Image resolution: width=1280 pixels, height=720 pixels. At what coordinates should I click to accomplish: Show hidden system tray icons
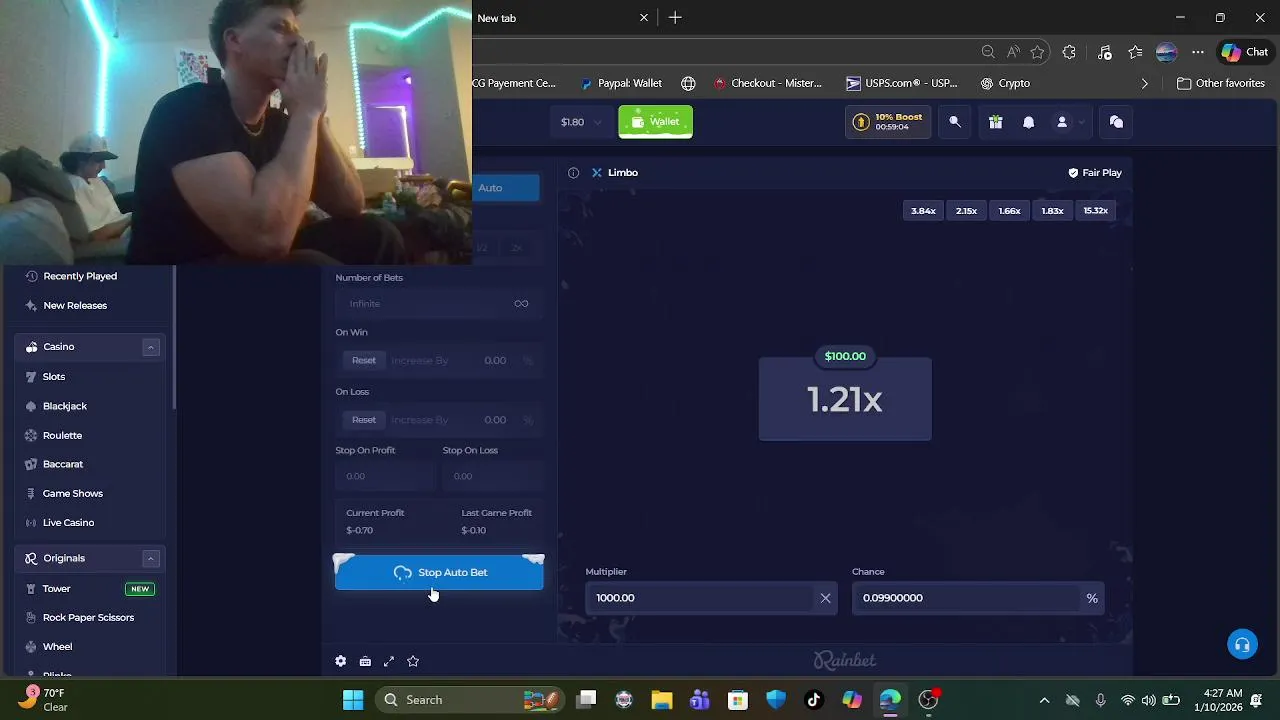coord(1044,701)
